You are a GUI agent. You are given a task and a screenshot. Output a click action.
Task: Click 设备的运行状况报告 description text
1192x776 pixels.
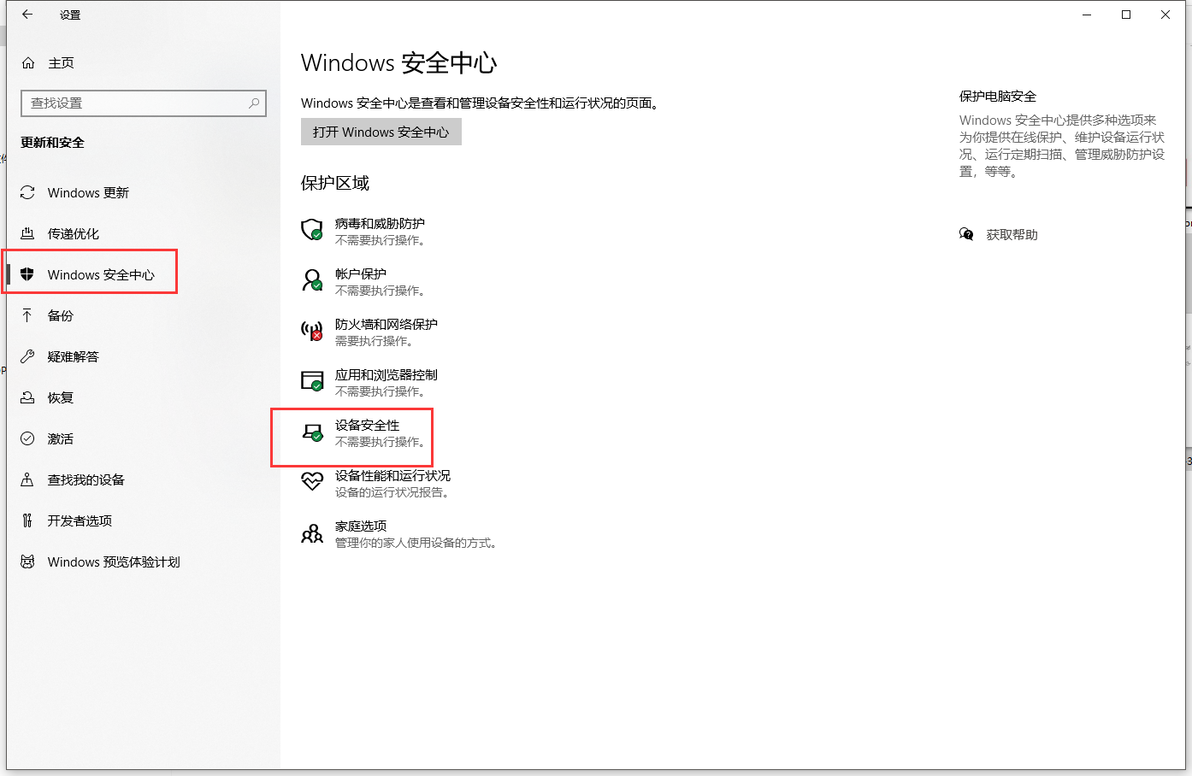tap(392, 493)
